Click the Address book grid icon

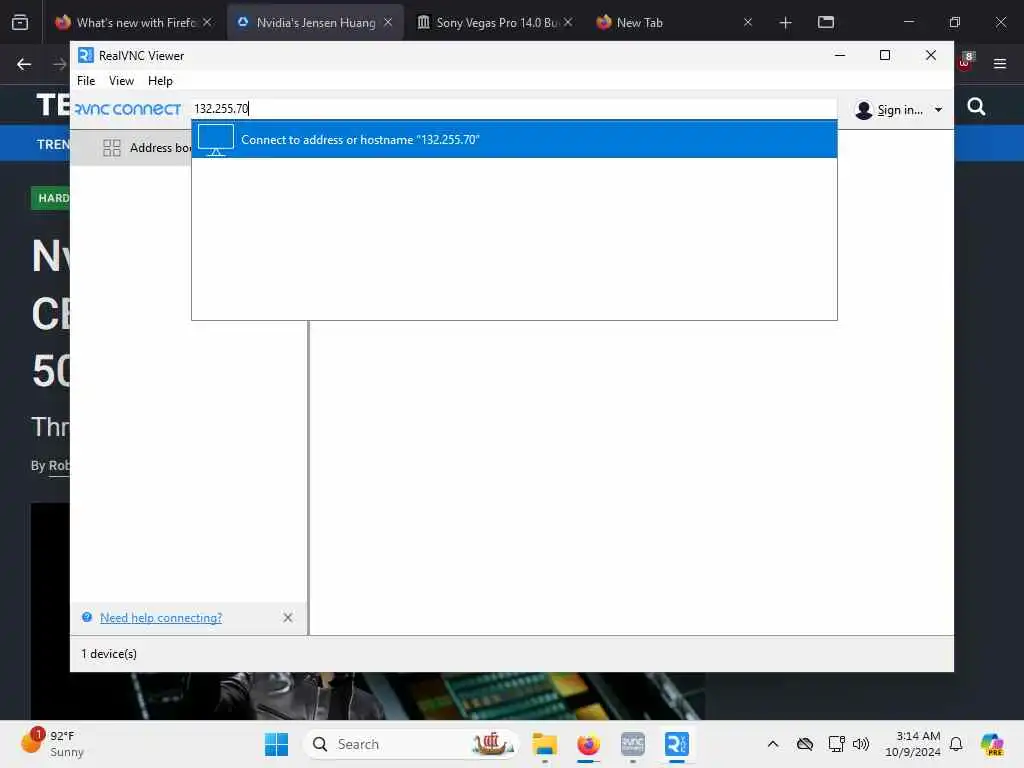pos(112,148)
